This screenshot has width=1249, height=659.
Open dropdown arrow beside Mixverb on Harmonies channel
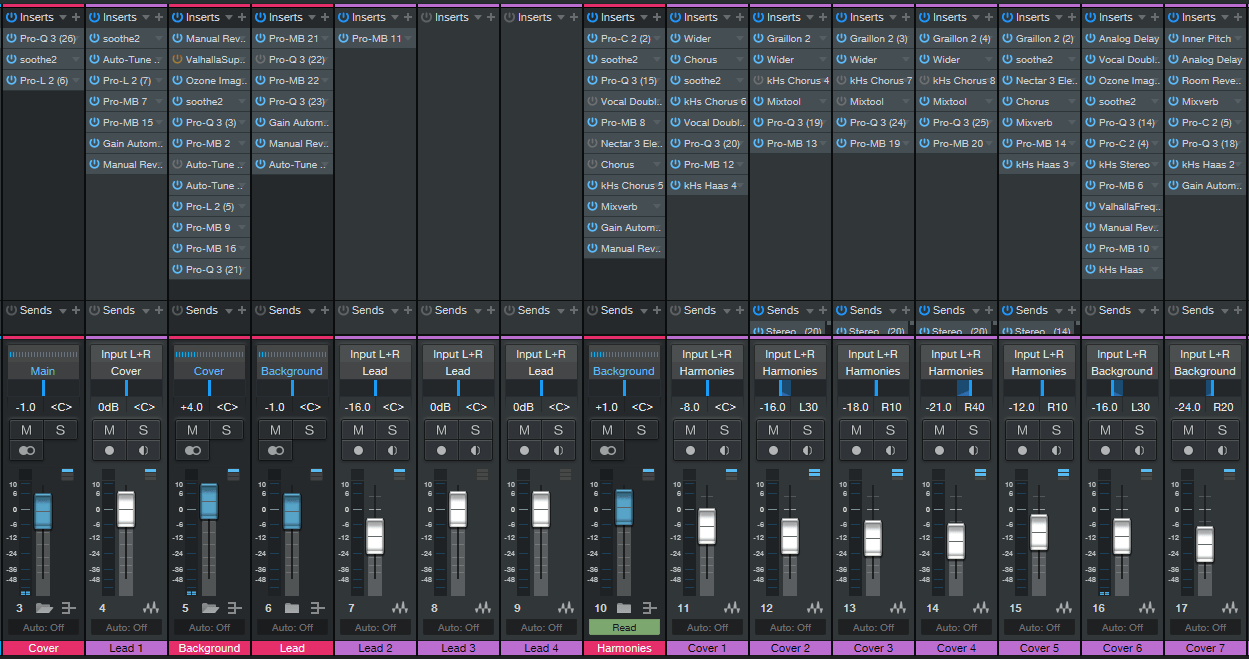(x=657, y=207)
